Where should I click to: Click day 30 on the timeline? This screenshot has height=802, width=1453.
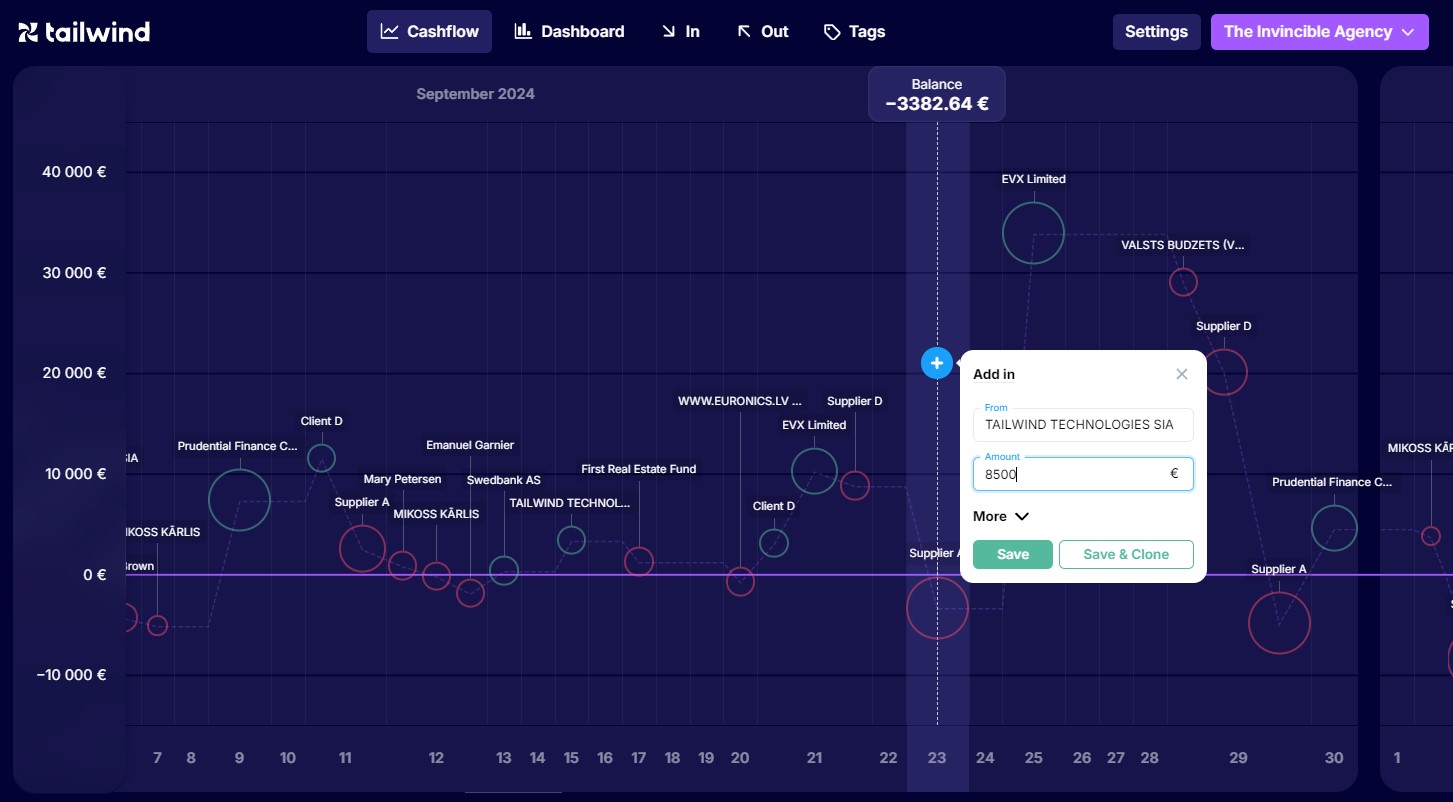1334,758
